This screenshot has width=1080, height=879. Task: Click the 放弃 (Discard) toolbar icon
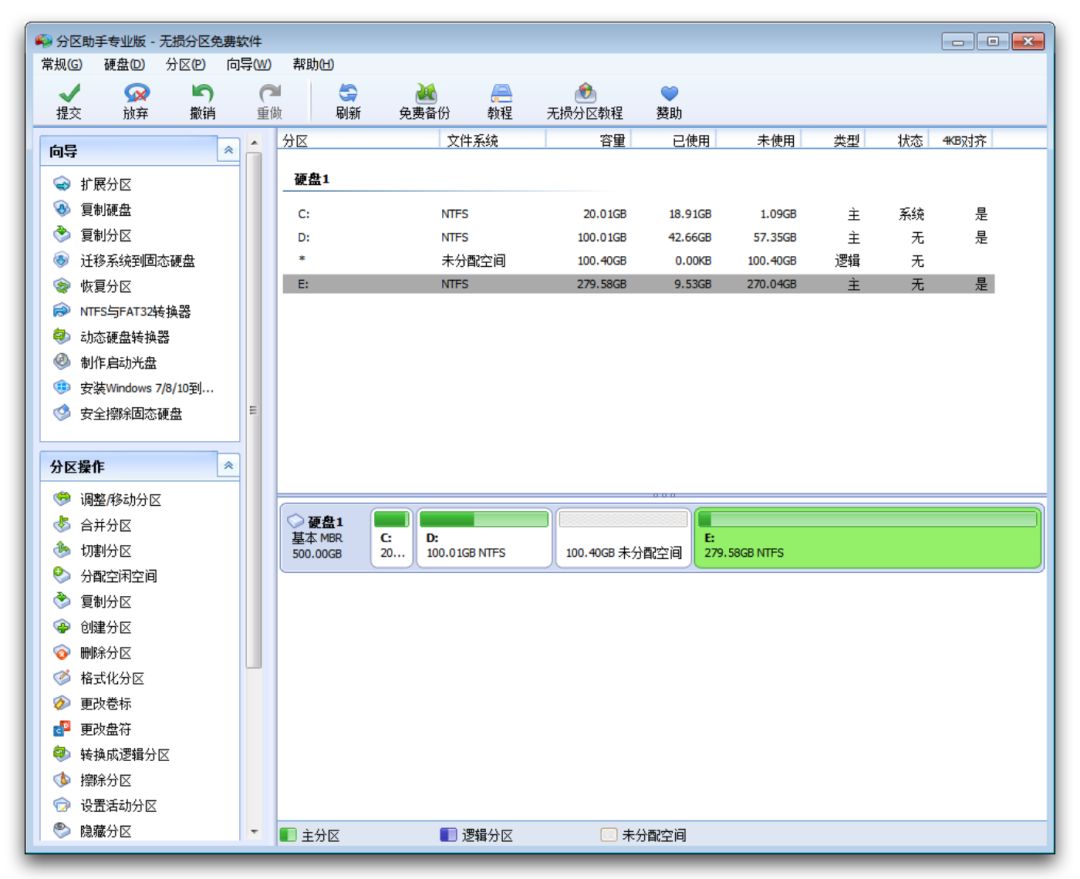[x=136, y=94]
